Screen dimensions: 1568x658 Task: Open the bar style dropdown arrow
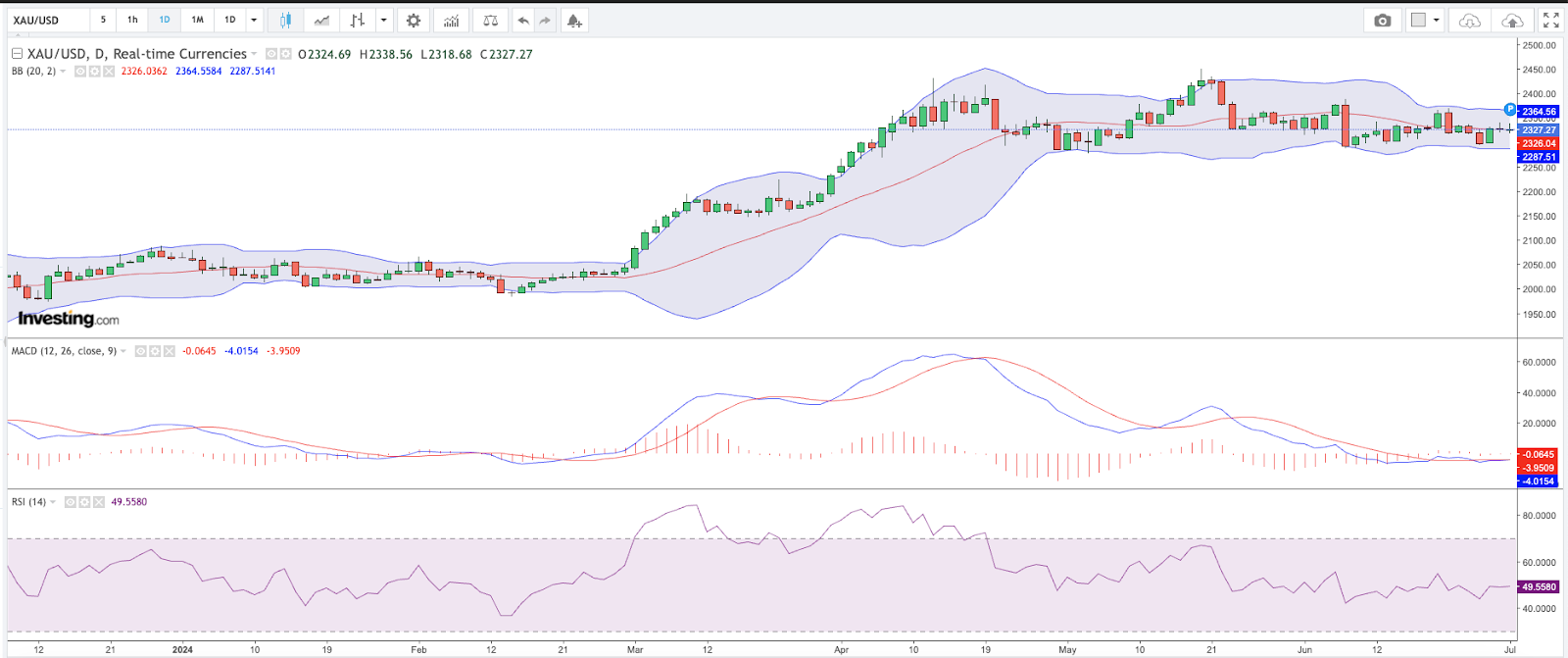(x=383, y=20)
